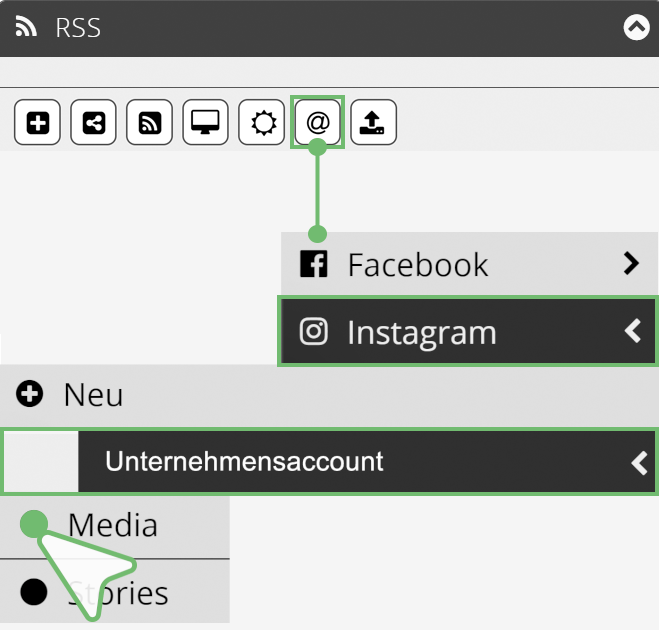This screenshot has width=659, height=630.
Task: Click the upload toolbar icon
Action: tap(374, 123)
